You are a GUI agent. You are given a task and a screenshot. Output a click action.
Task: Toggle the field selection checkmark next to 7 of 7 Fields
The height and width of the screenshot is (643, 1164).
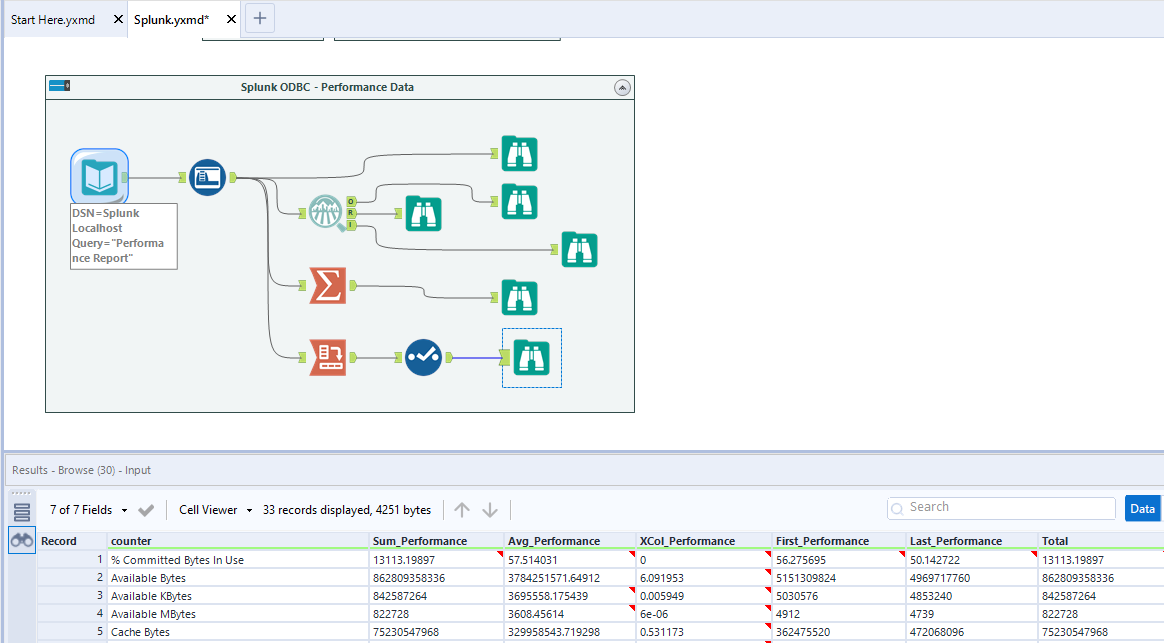[x=146, y=509]
